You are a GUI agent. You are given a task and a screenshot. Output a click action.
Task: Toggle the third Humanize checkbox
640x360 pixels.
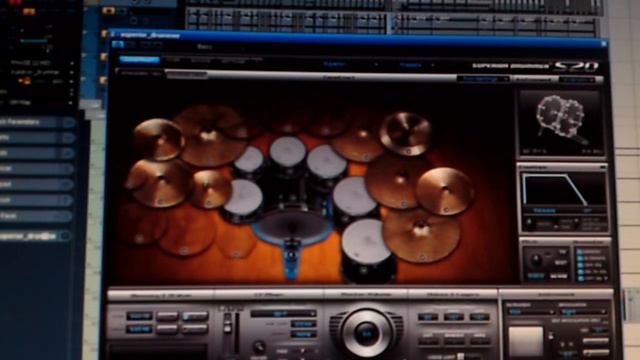580,265
